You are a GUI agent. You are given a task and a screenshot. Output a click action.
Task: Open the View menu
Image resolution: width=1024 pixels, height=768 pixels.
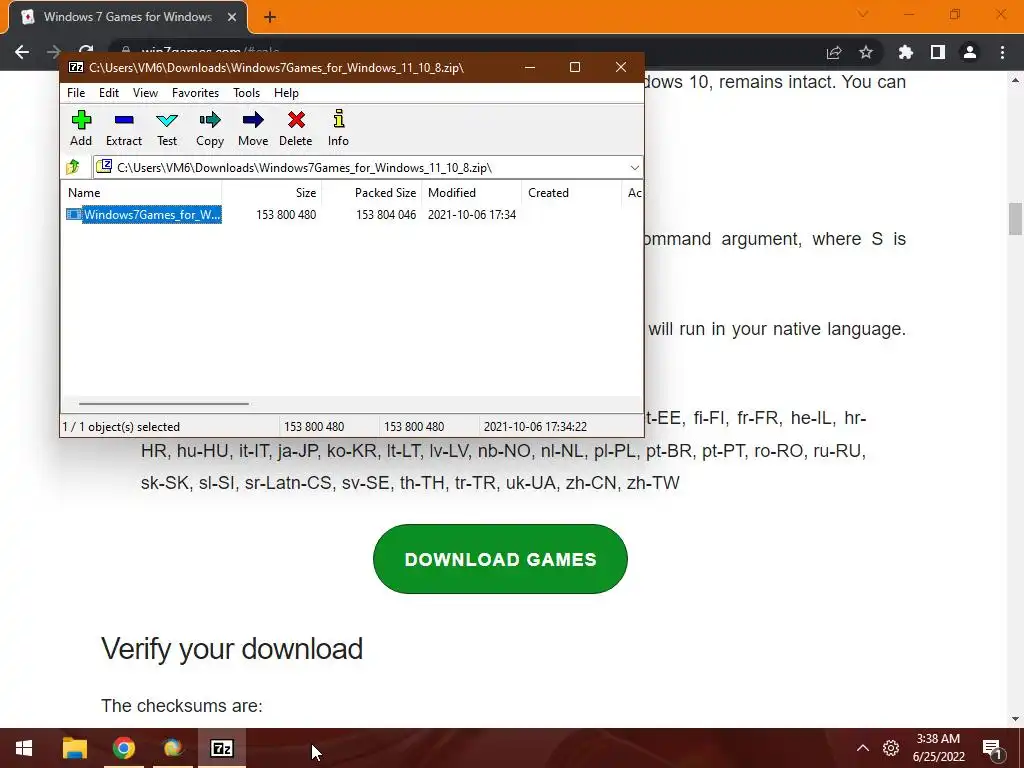145,93
